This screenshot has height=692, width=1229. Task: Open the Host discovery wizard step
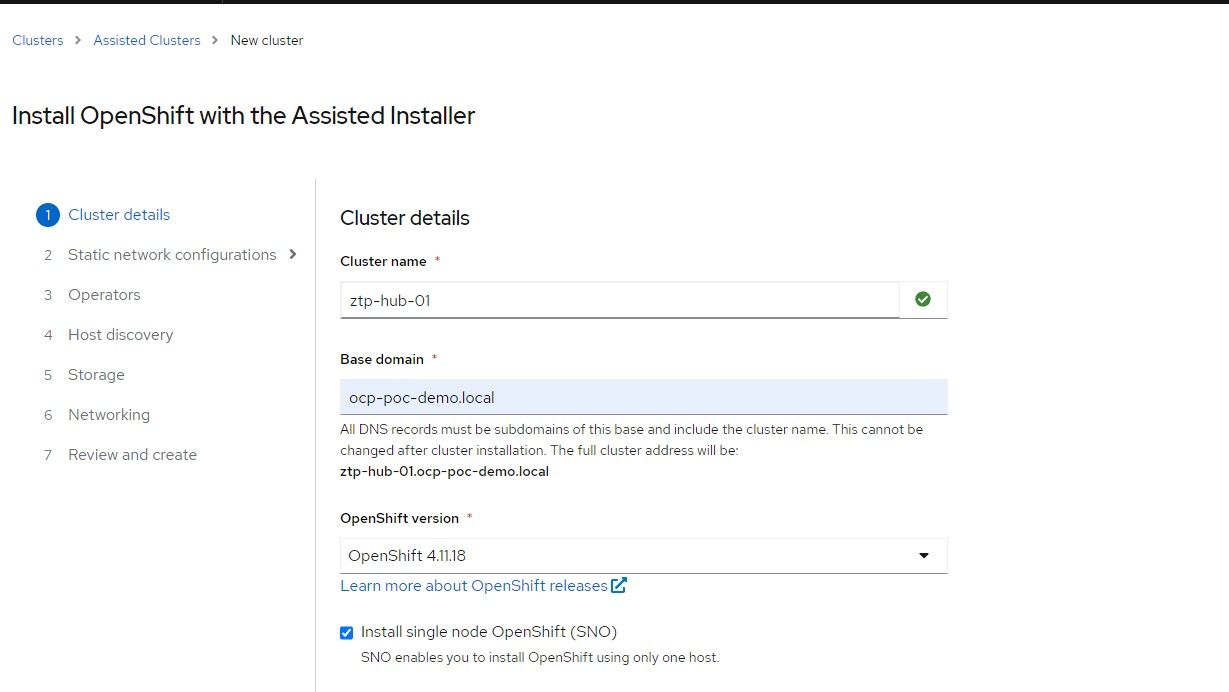pyautogui.click(x=120, y=335)
